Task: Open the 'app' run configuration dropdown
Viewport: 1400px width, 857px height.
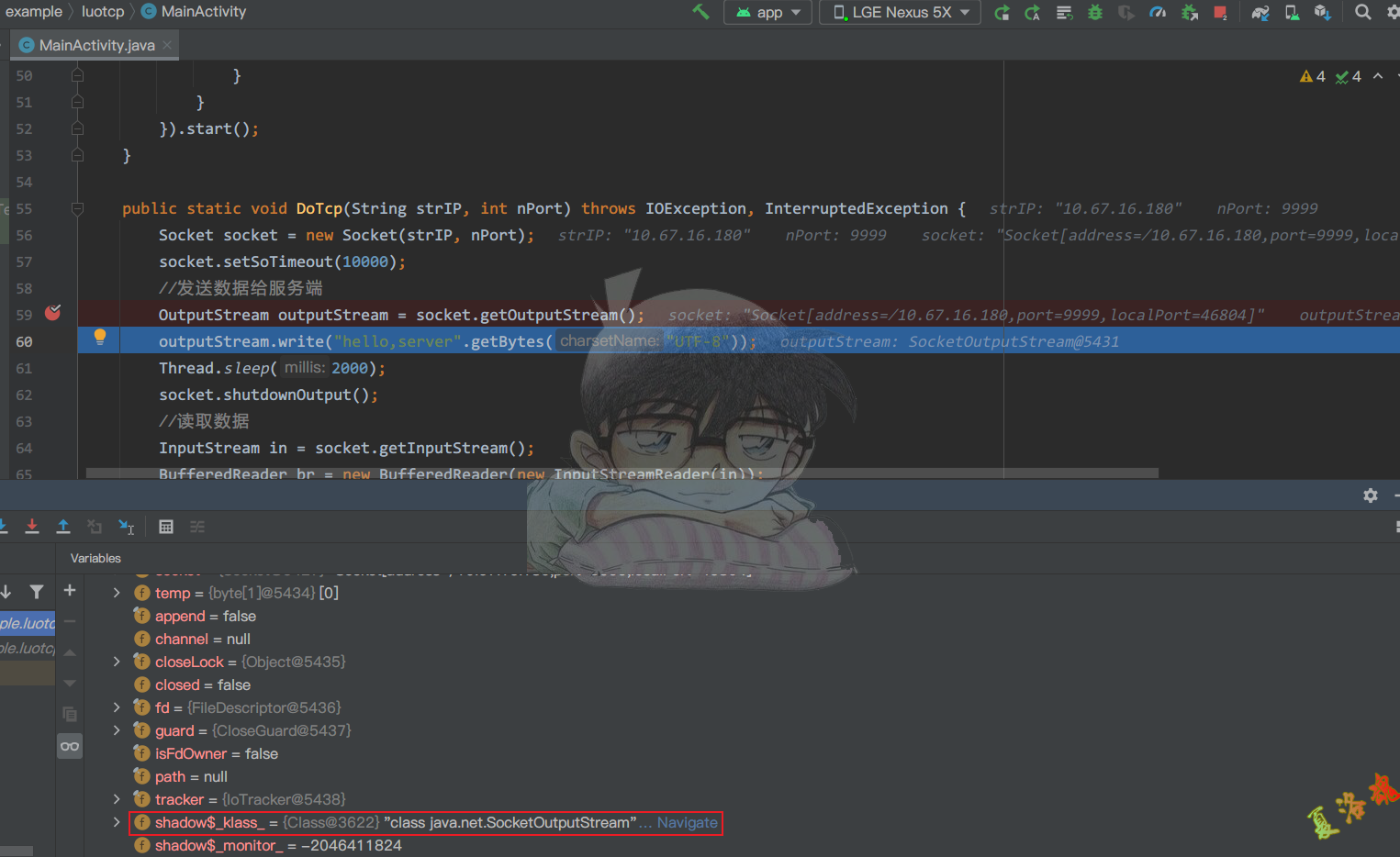Action: [767, 12]
